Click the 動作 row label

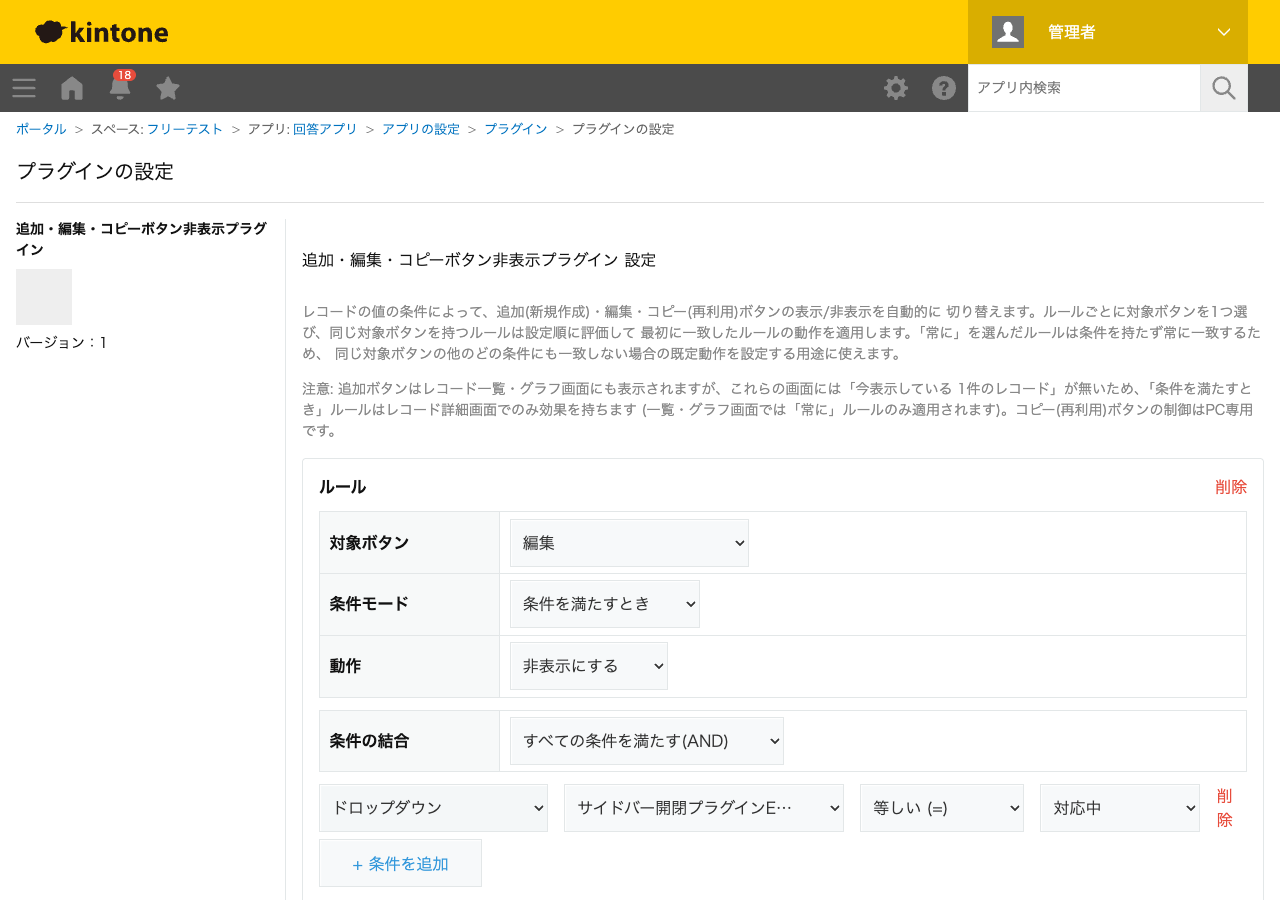coord(345,666)
